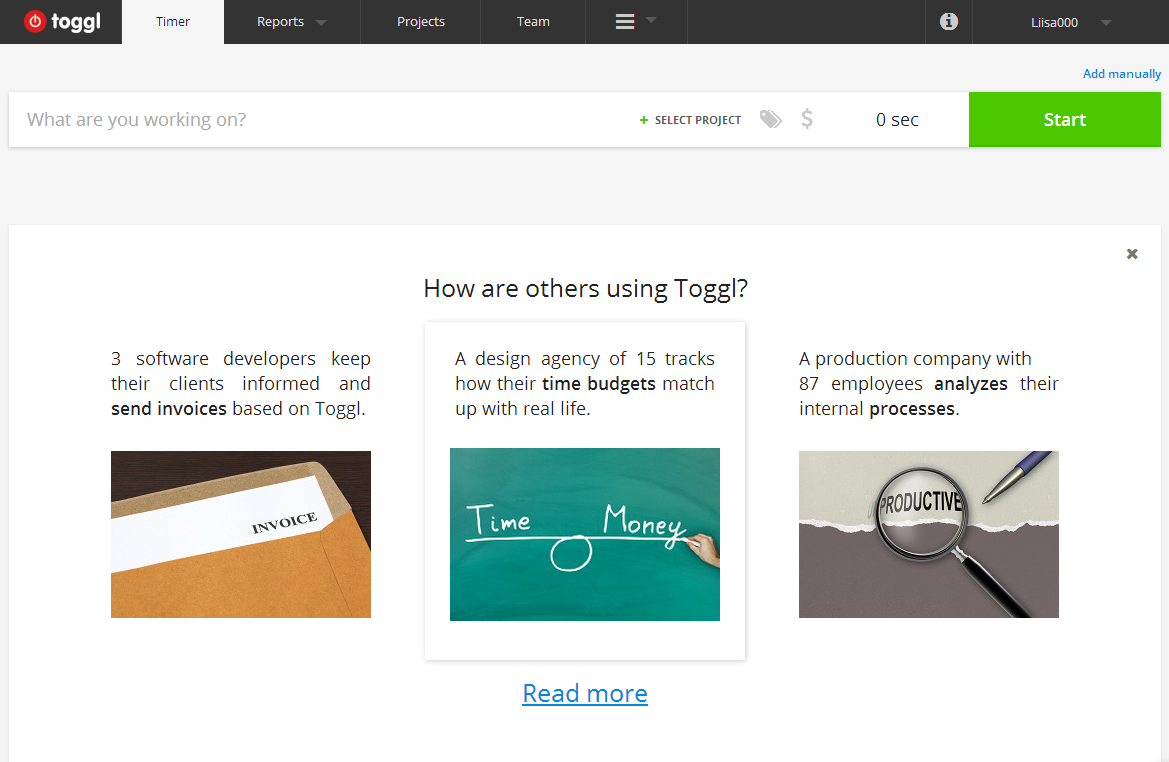1169x762 pixels.
Task: Open the hamburger menu icon
Action: point(625,22)
